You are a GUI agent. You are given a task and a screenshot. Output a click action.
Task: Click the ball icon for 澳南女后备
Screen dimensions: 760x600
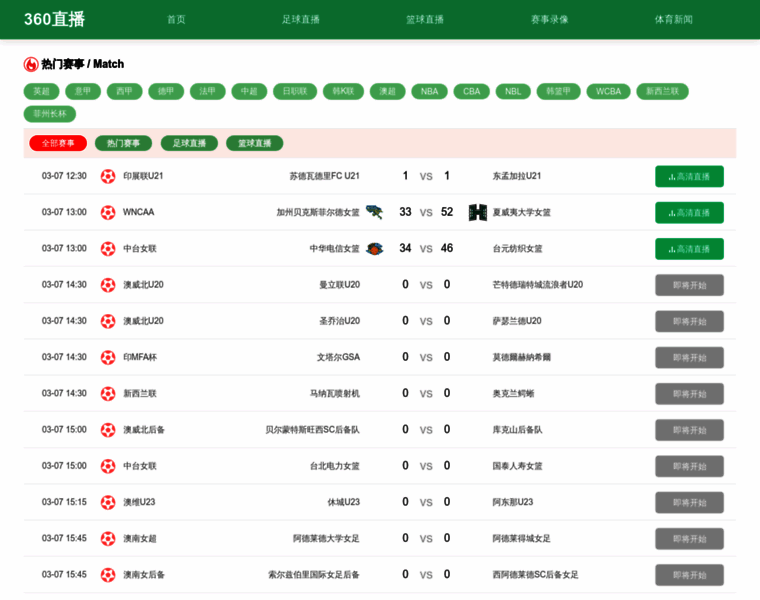[x=108, y=575]
